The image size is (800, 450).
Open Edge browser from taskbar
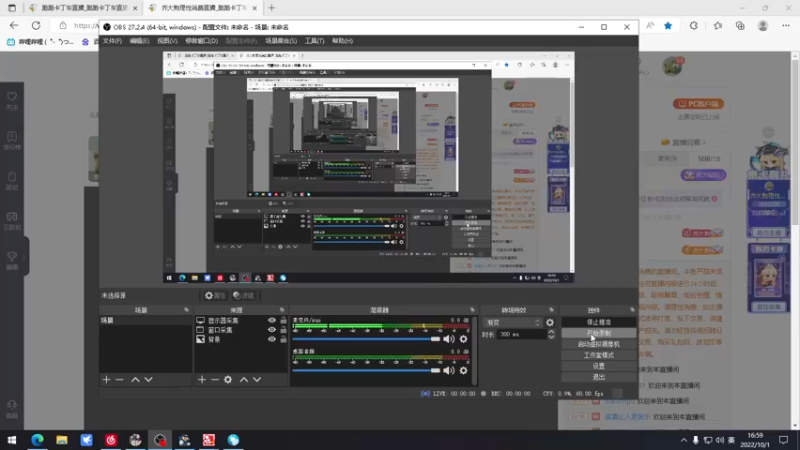[x=37, y=440]
